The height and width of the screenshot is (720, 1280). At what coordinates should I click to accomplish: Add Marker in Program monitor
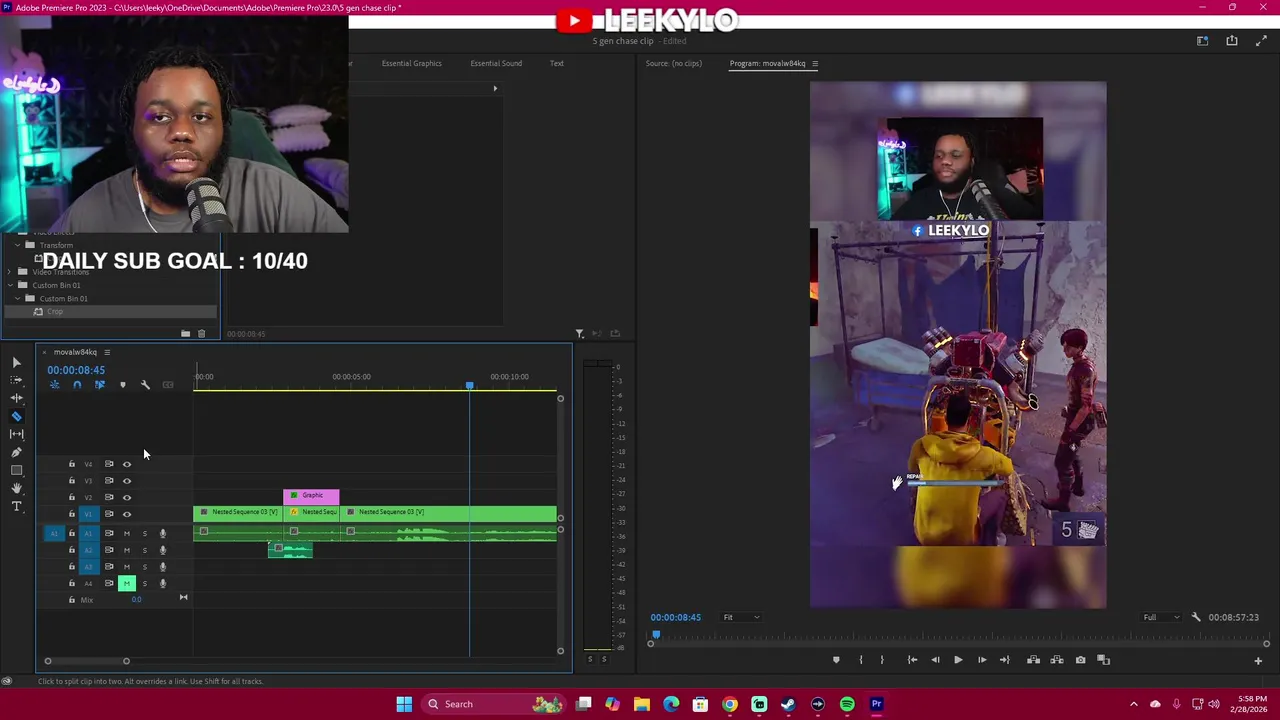tap(836, 660)
